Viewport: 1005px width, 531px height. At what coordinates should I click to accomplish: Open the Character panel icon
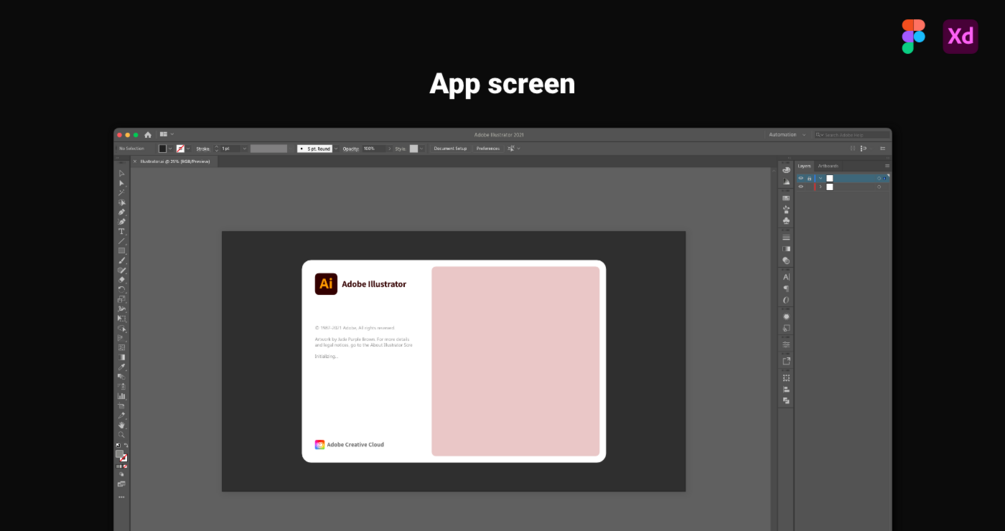pyautogui.click(x=786, y=277)
